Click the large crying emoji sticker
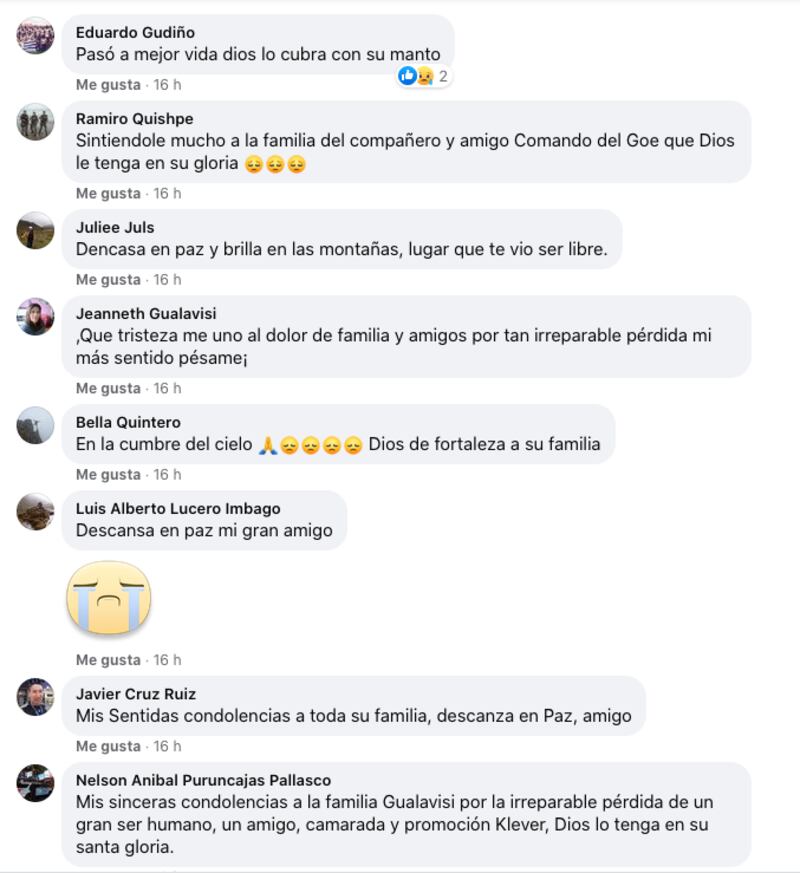The image size is (800, 873). [x=109, y=599]
